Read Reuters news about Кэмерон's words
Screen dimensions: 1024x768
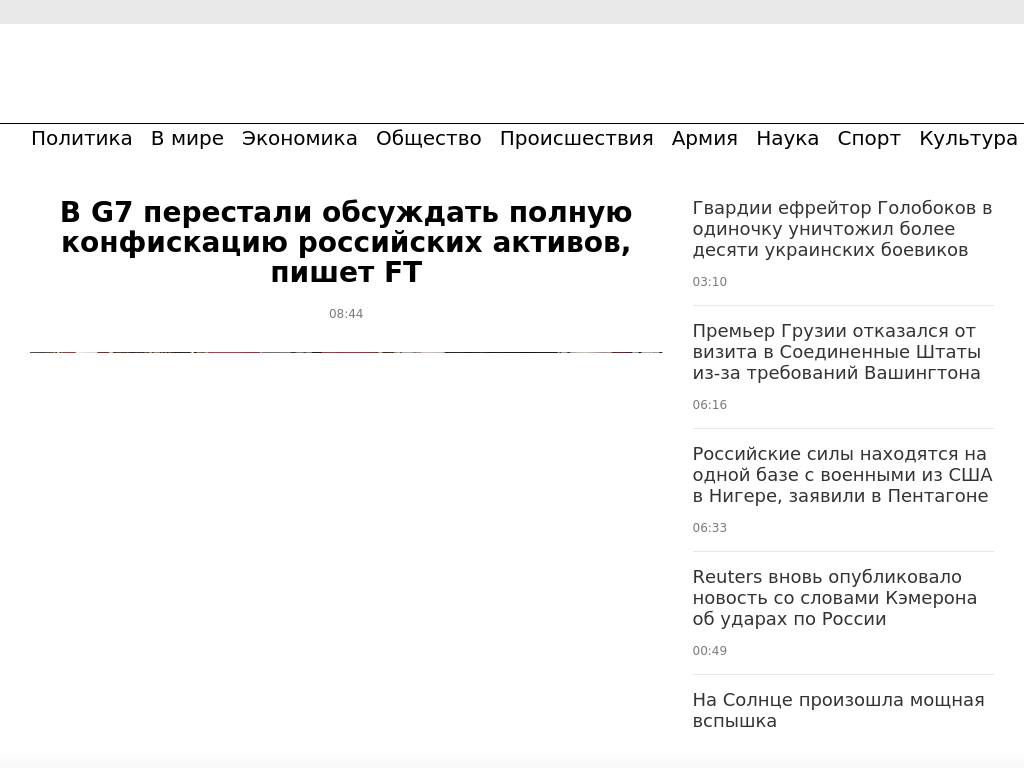834,598
